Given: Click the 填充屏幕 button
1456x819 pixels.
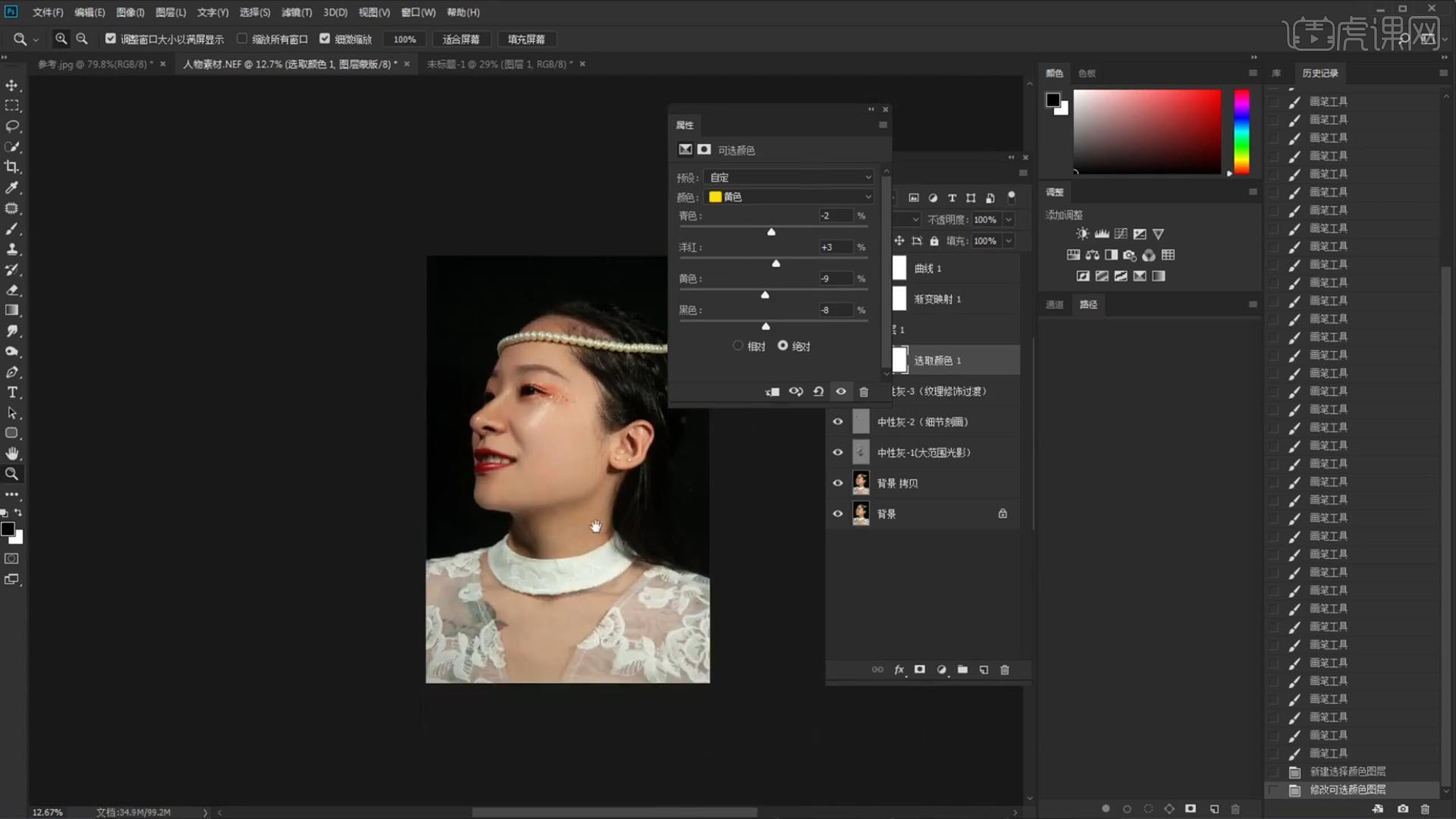Looking at the screenshot, I should [x=526, y=39].
